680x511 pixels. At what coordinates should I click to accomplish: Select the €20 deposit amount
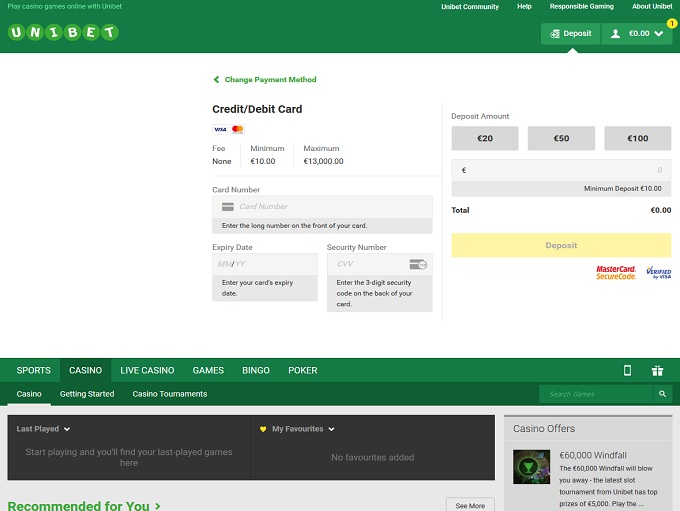[x=485, y=138]
